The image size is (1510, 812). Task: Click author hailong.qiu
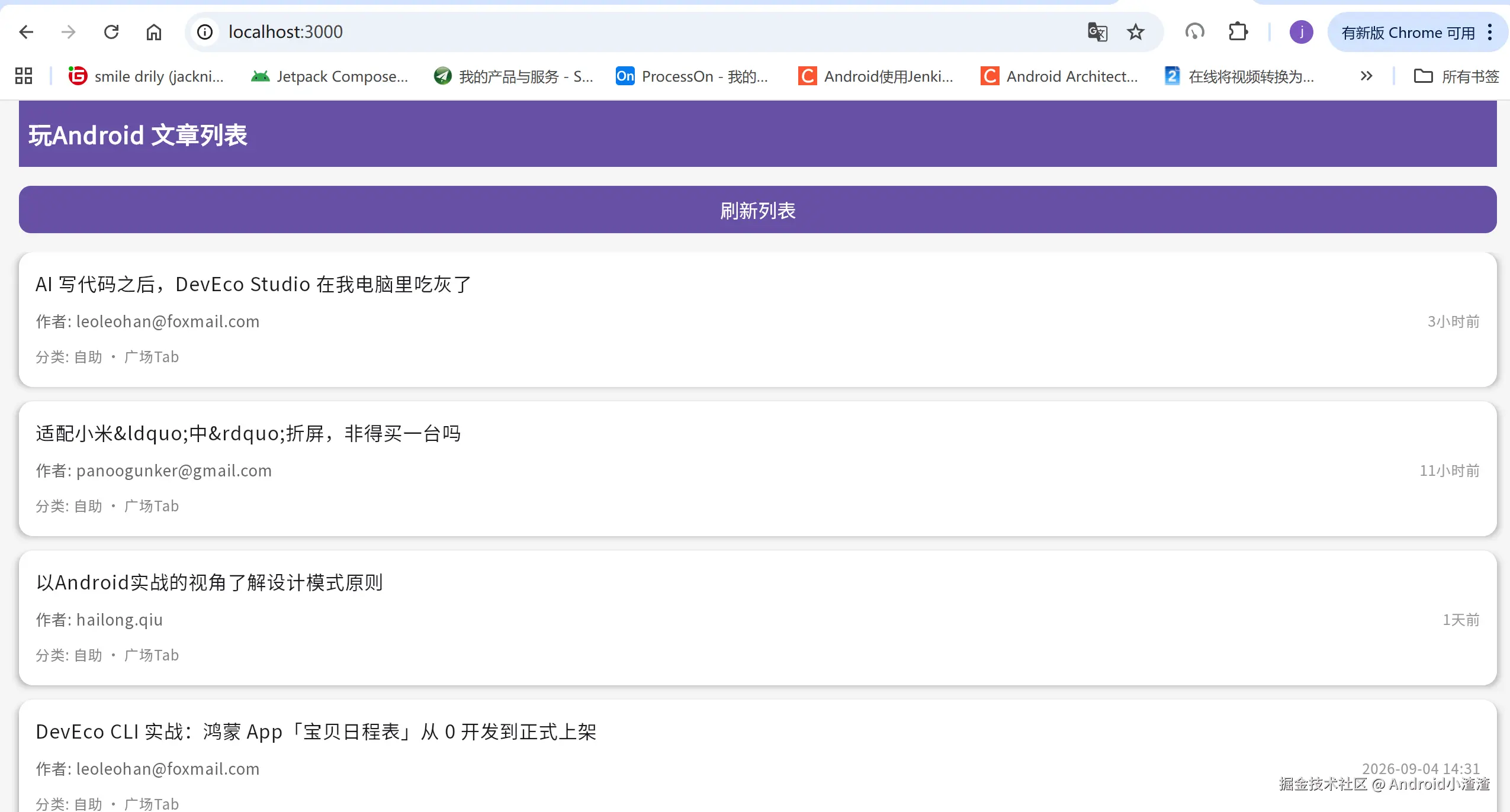pyautogui.click(x=120, y=620)
